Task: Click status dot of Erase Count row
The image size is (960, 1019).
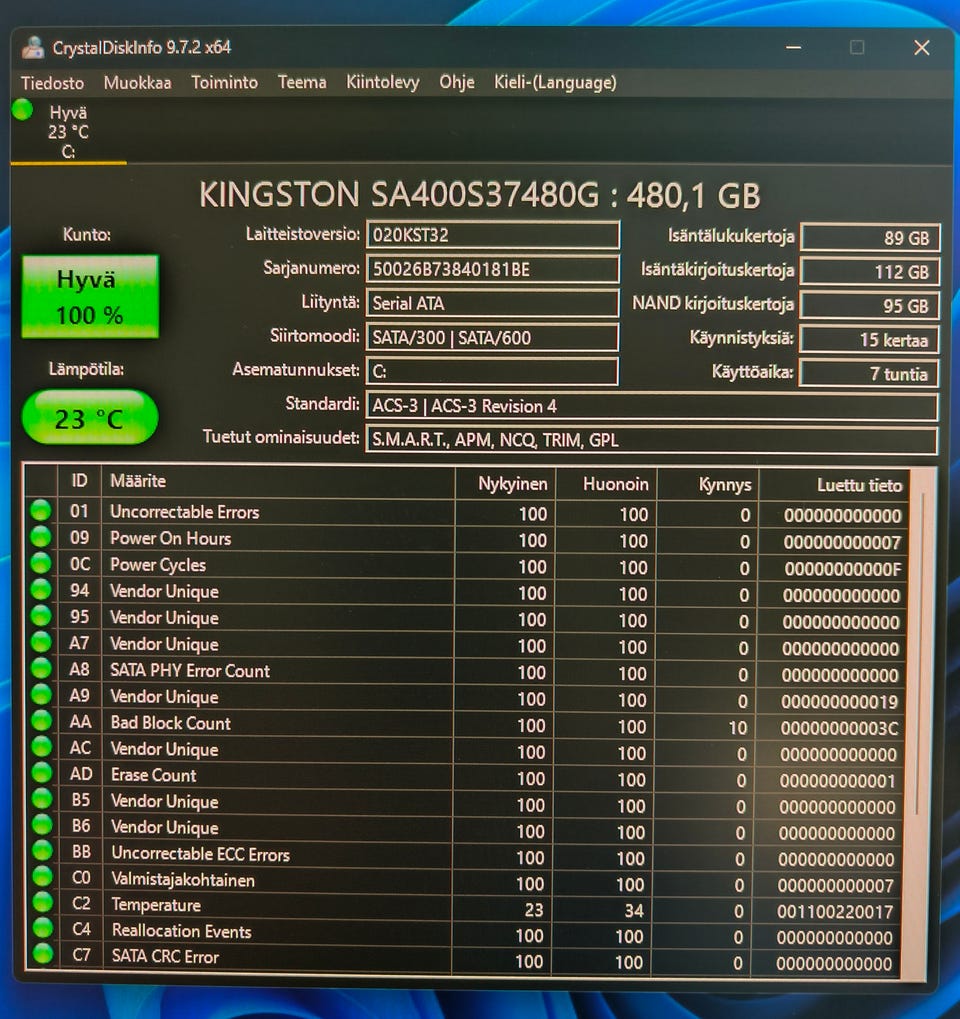Action: [42, 773]
